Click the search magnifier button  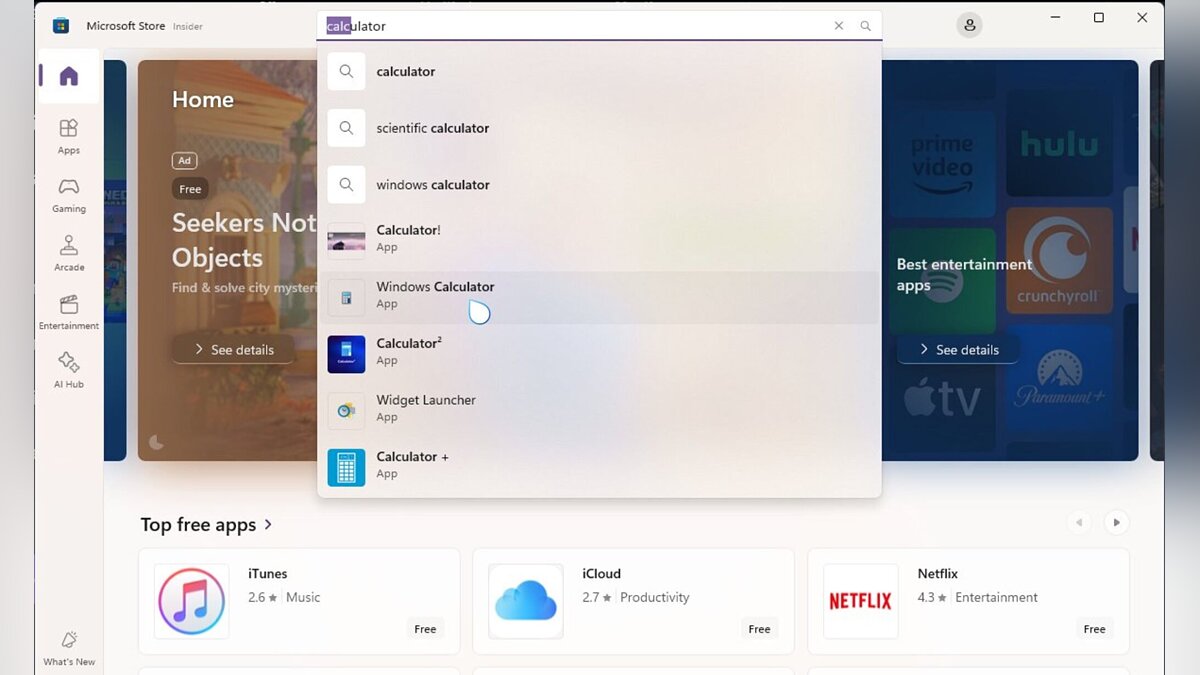pos(865,26)
